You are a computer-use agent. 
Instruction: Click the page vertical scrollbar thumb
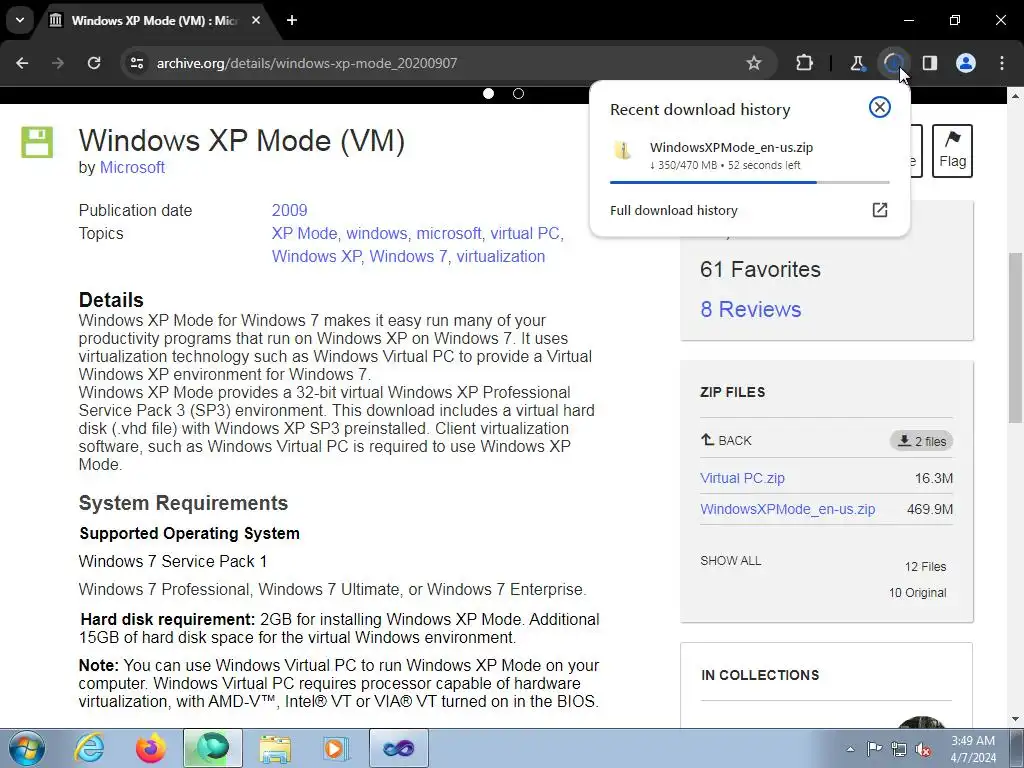pyautogui.click(x=1014, y=337)
